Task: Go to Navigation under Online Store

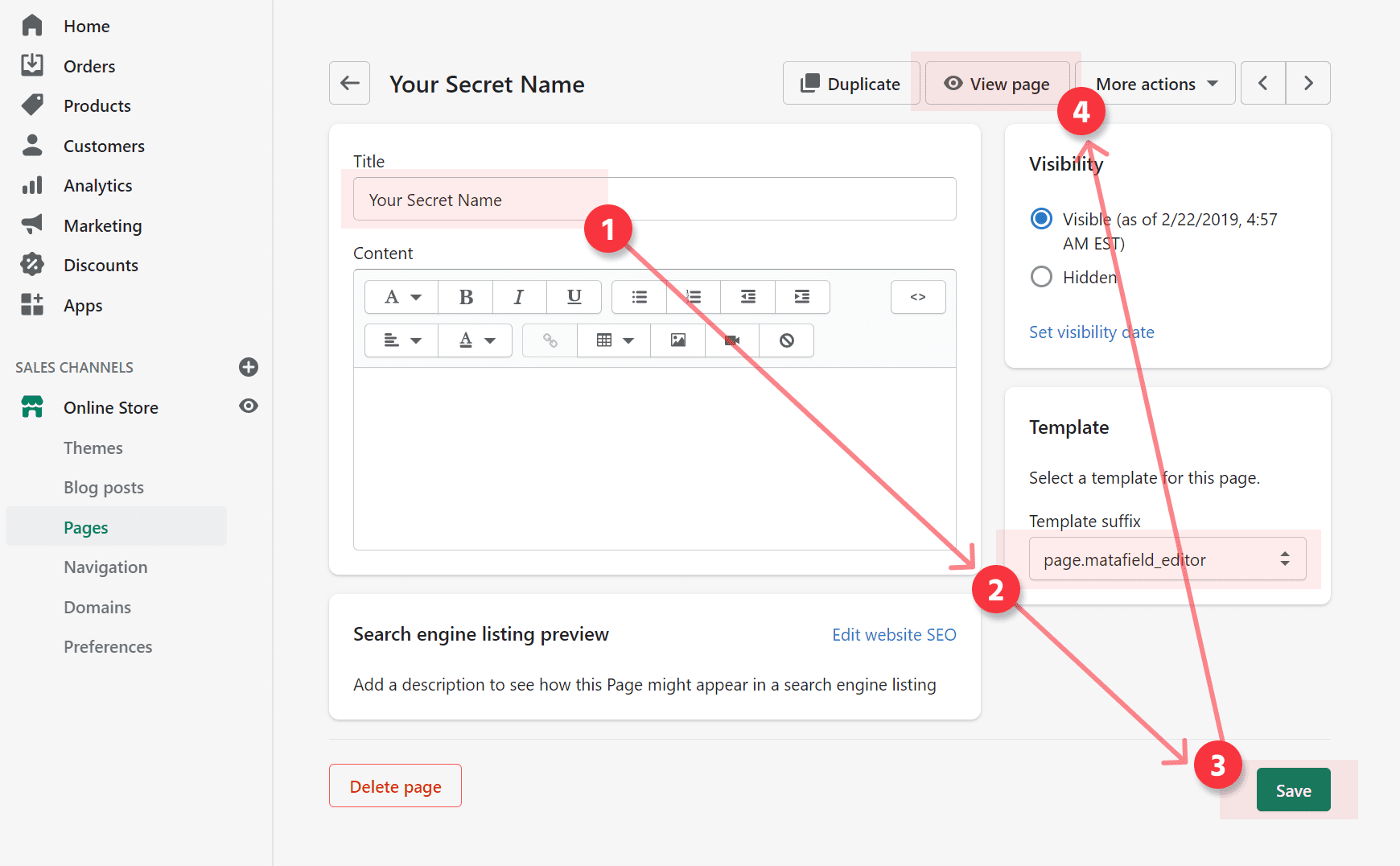Action: pos(105,567)
